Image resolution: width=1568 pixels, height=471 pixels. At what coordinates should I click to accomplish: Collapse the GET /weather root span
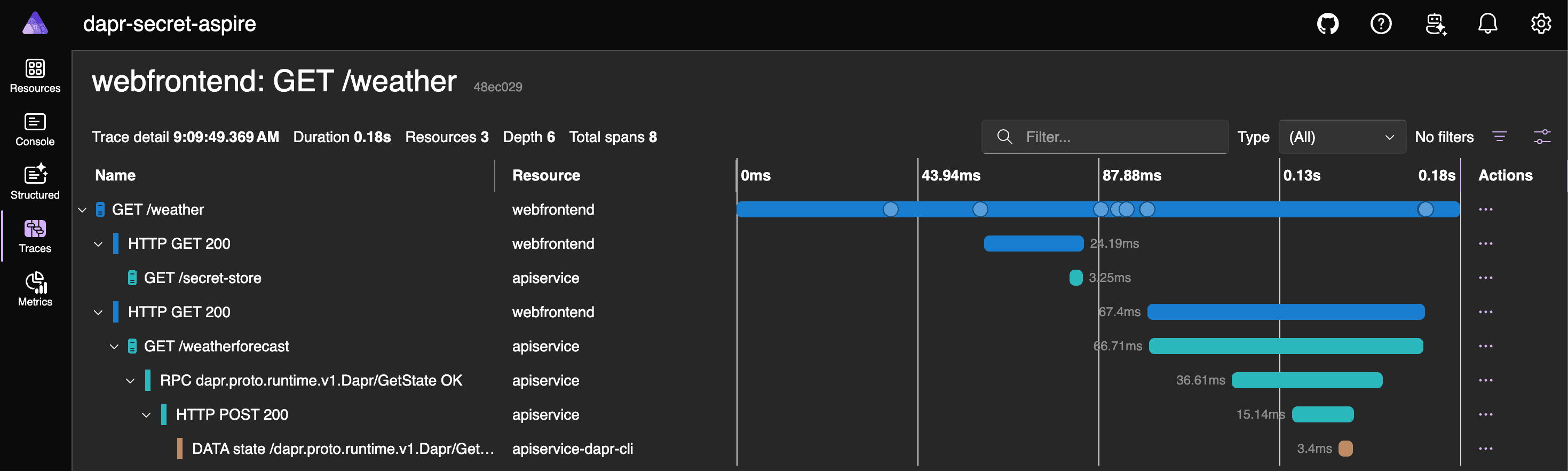point(83,210)
